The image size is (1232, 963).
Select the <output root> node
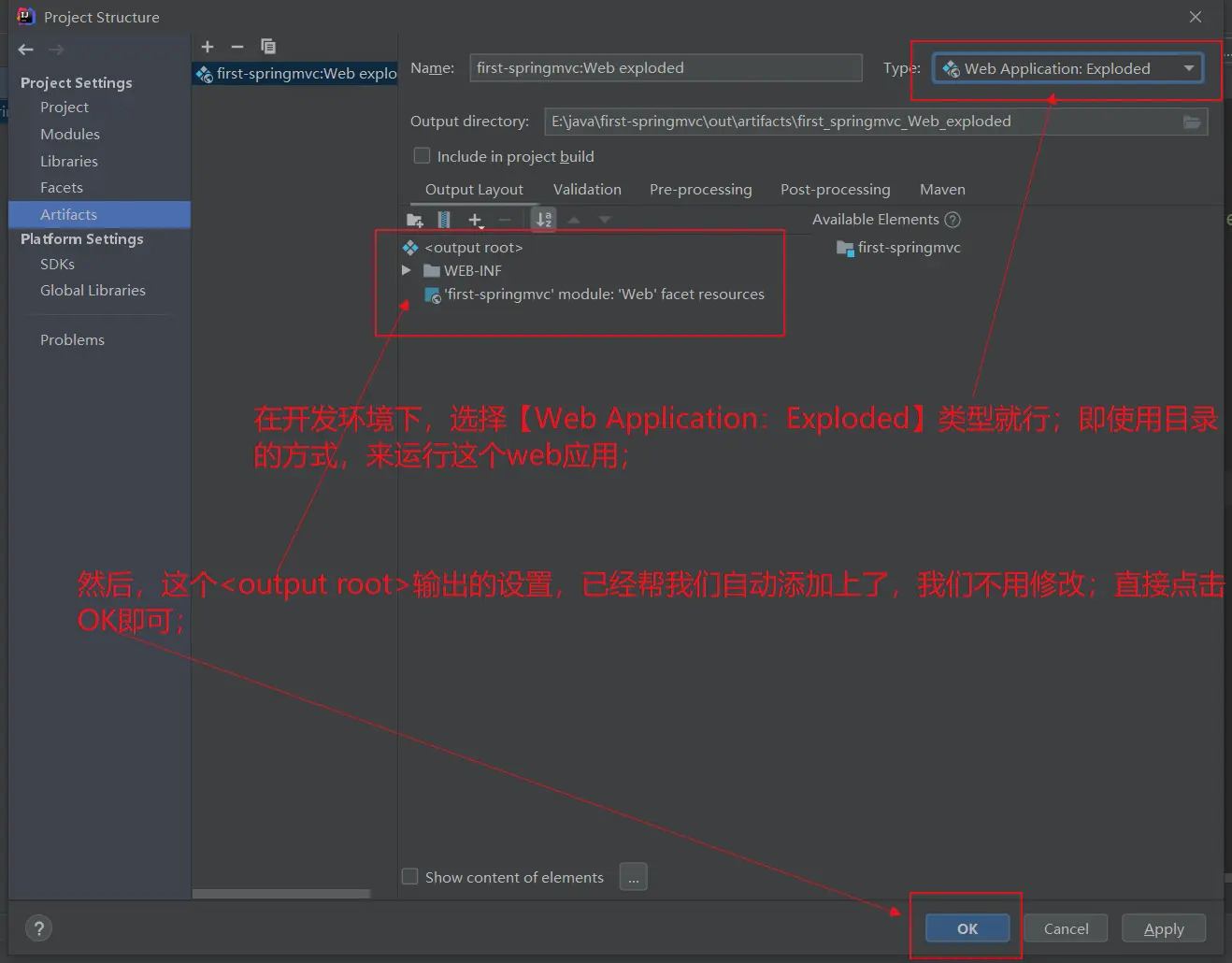(463, 248)
